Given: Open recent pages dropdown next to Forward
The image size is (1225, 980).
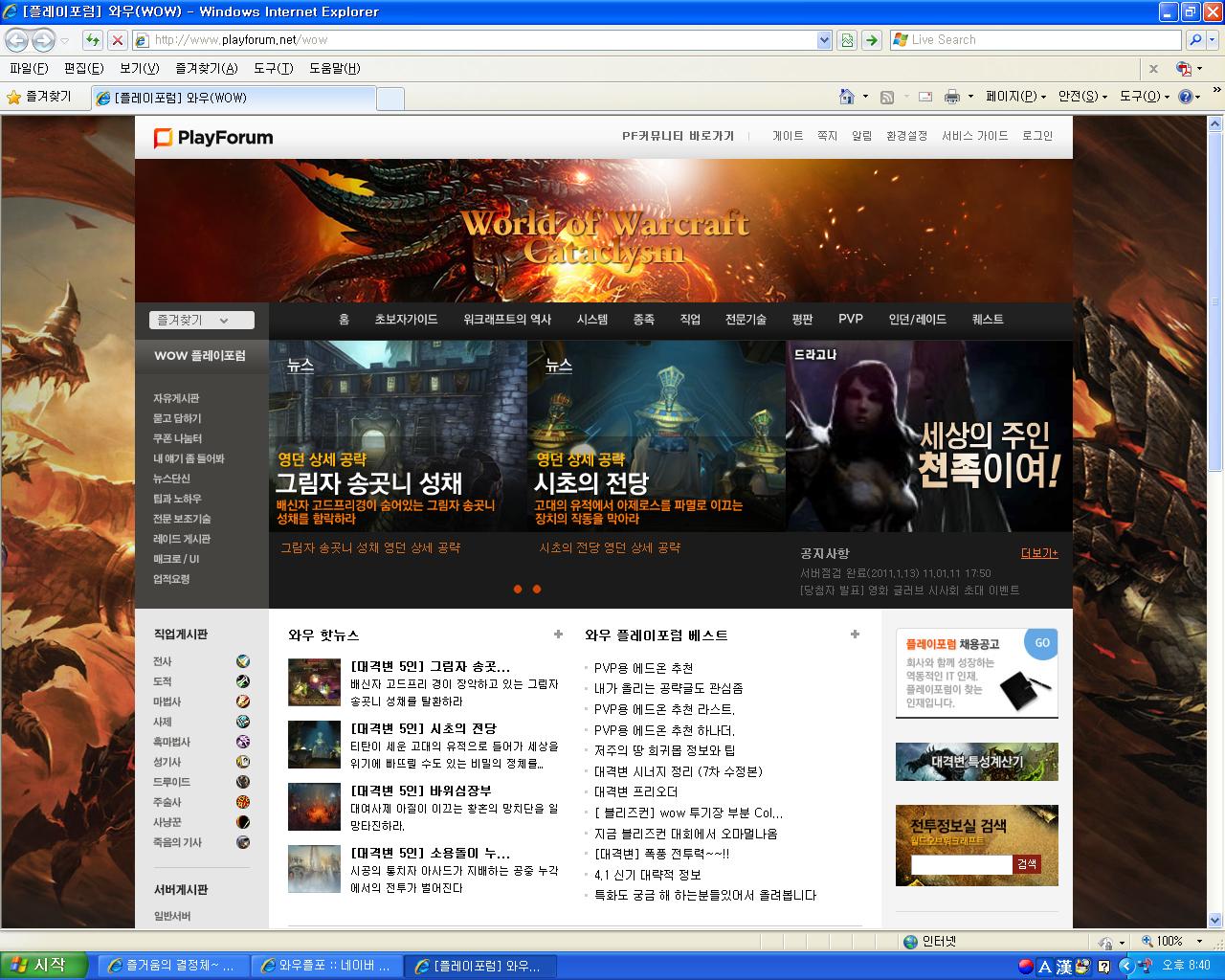Looking at the screenshot, I should pos(64,40).
